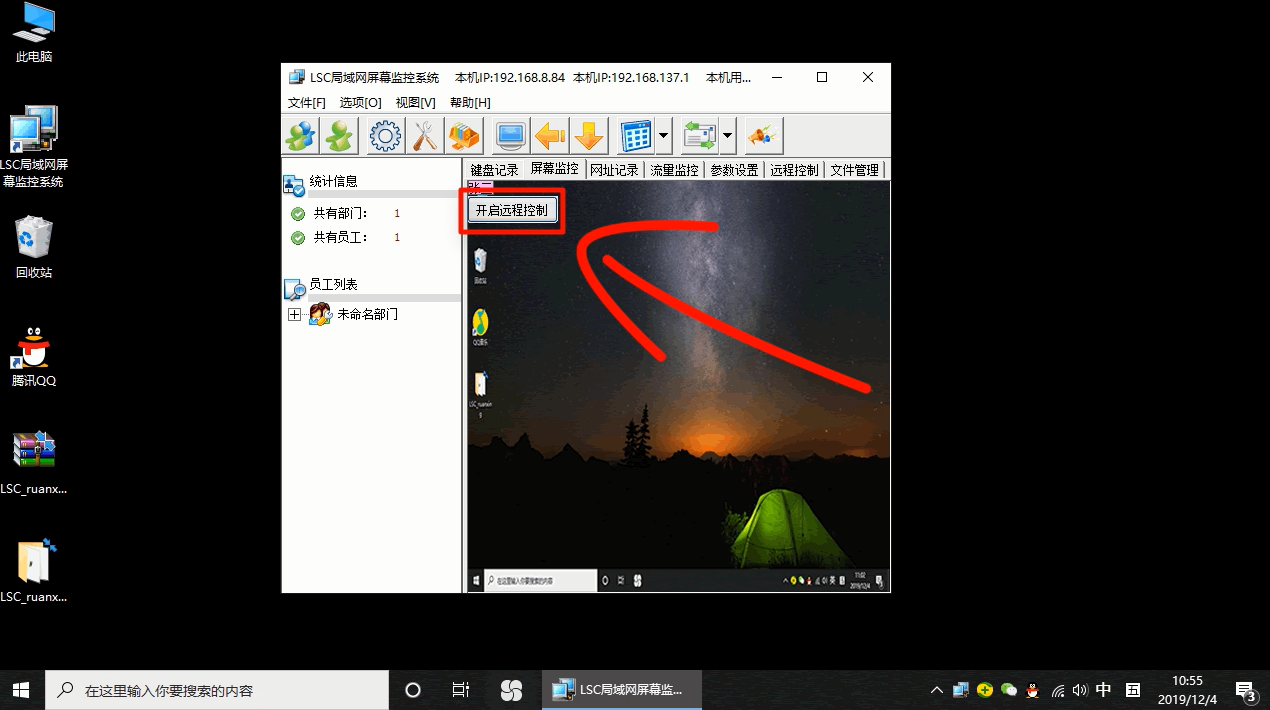Click the fan-shaped pinned taskbar icon
Screen dimensions: 1270x710
[511, 690]
